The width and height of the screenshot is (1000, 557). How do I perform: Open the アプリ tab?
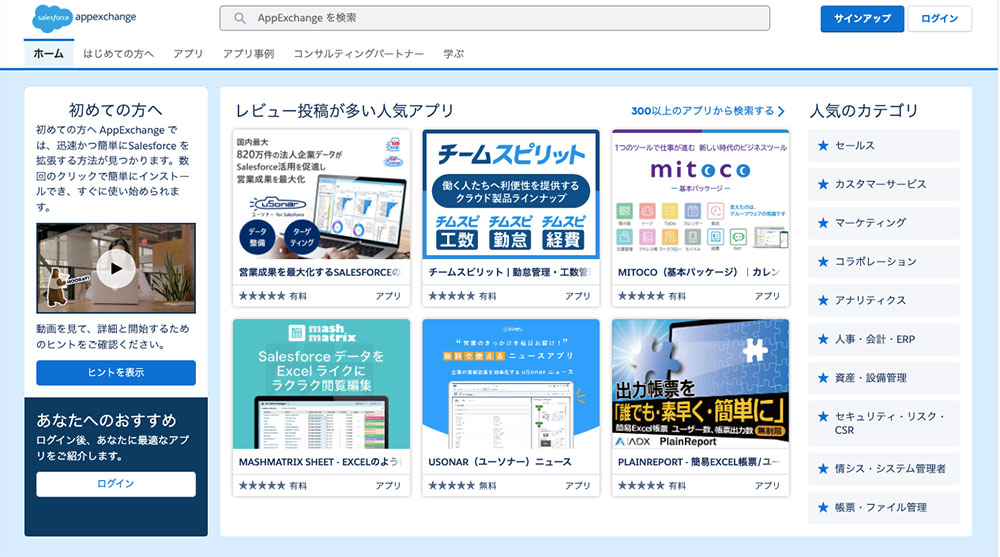[188, 54]
